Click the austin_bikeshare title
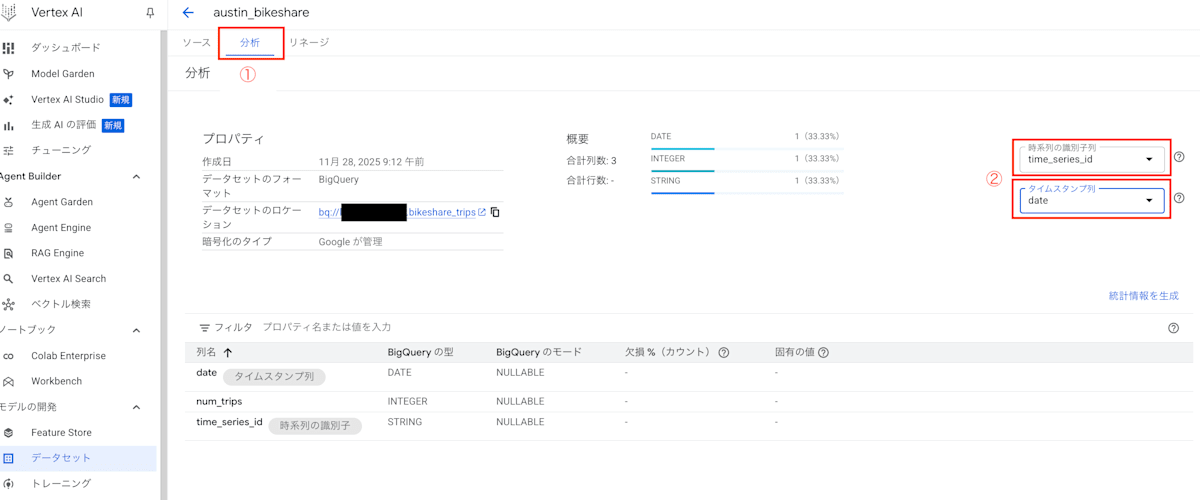Viewport: 1200px width, 500px height. [x=261, y=13]
